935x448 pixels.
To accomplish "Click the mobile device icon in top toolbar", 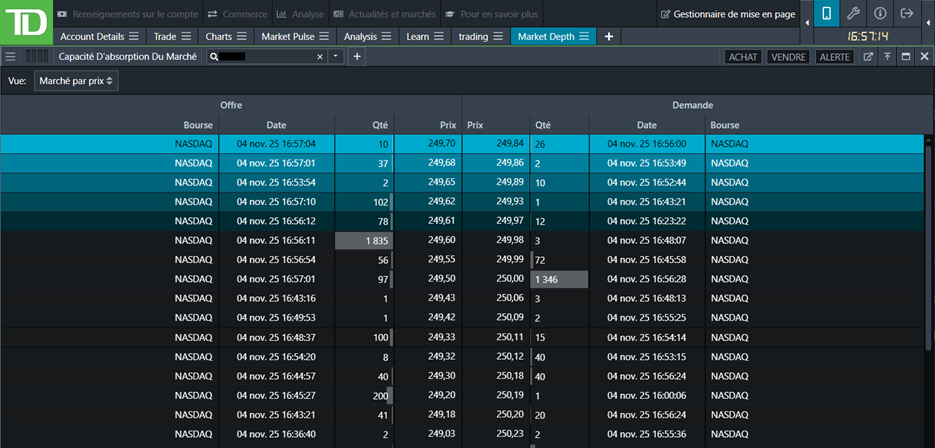I will pos(827,14).
